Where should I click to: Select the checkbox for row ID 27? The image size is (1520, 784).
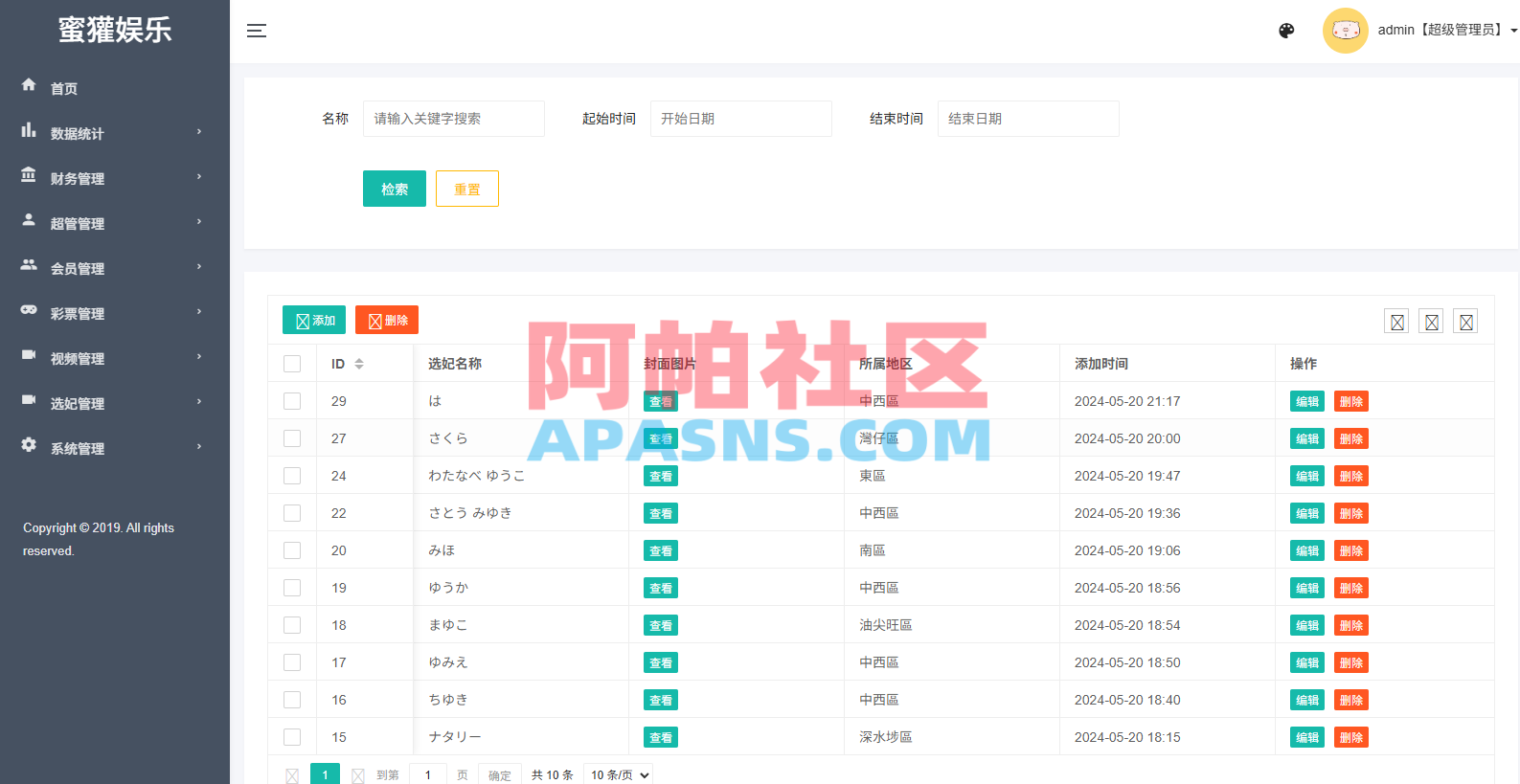click(x=292, y=438)
